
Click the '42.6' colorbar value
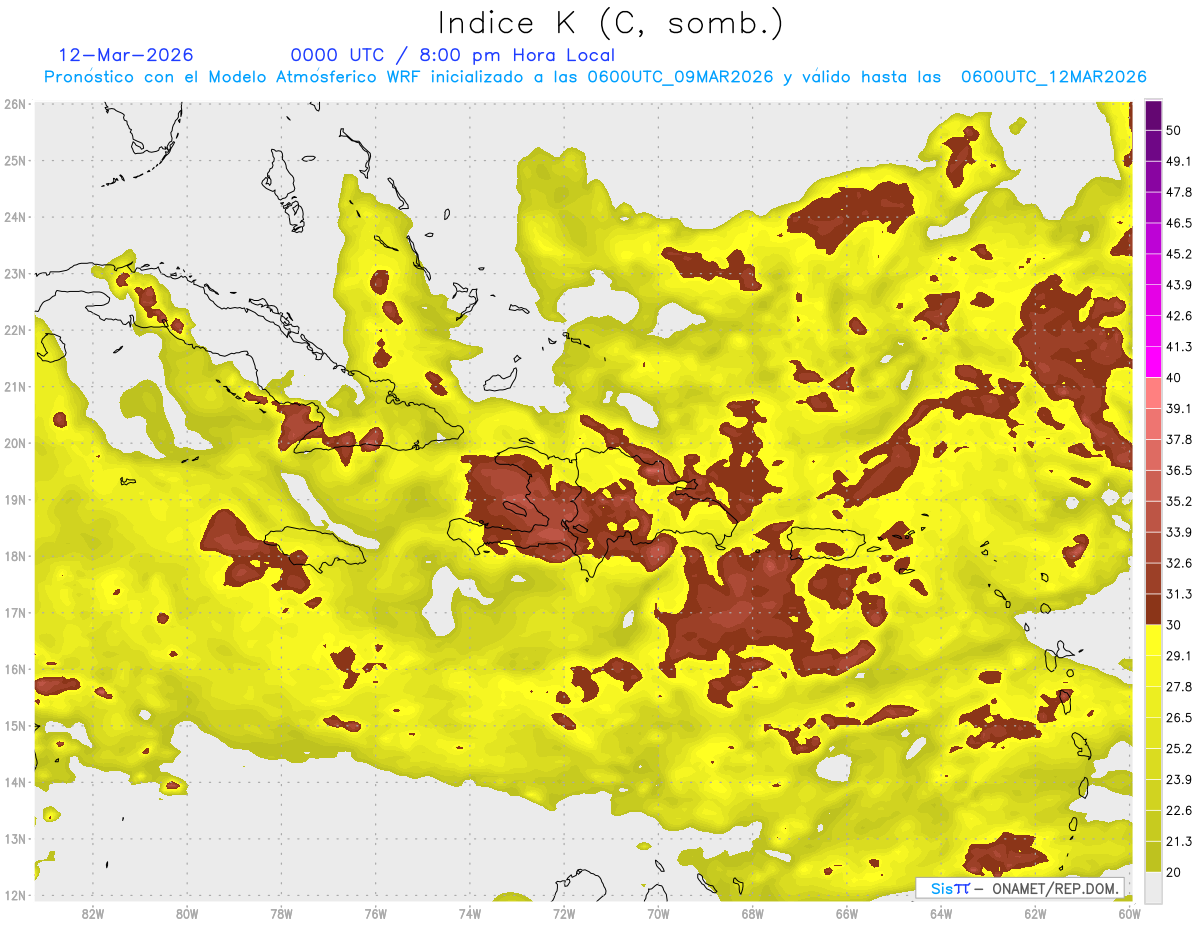pos(1179,316)
